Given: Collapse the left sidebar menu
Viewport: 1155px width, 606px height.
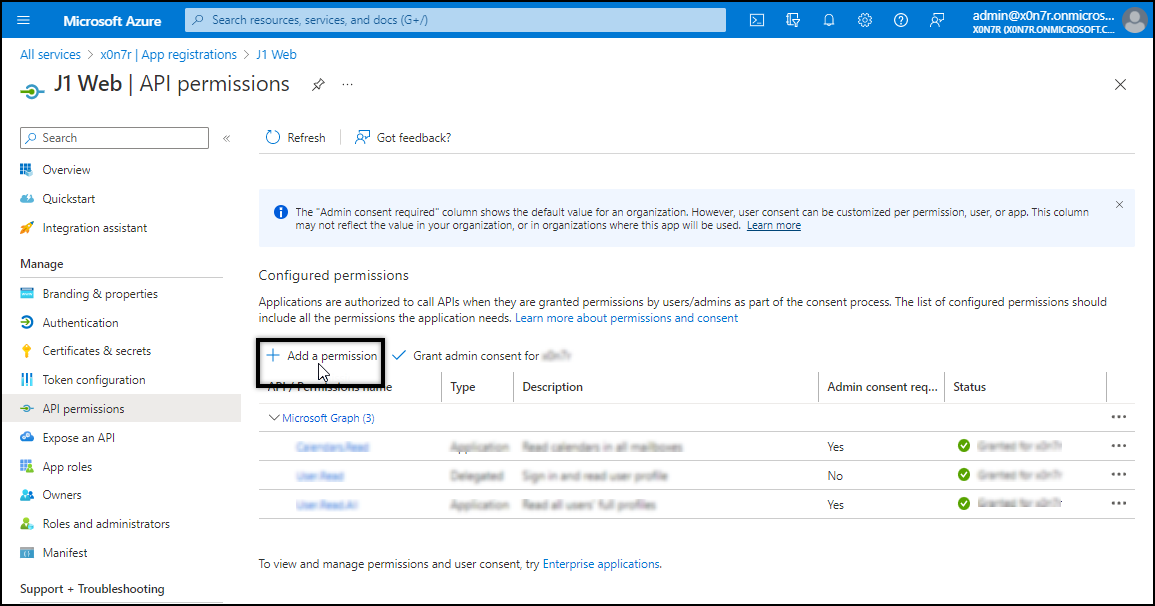Looking at the screenshot, I should tap(227, 138).
